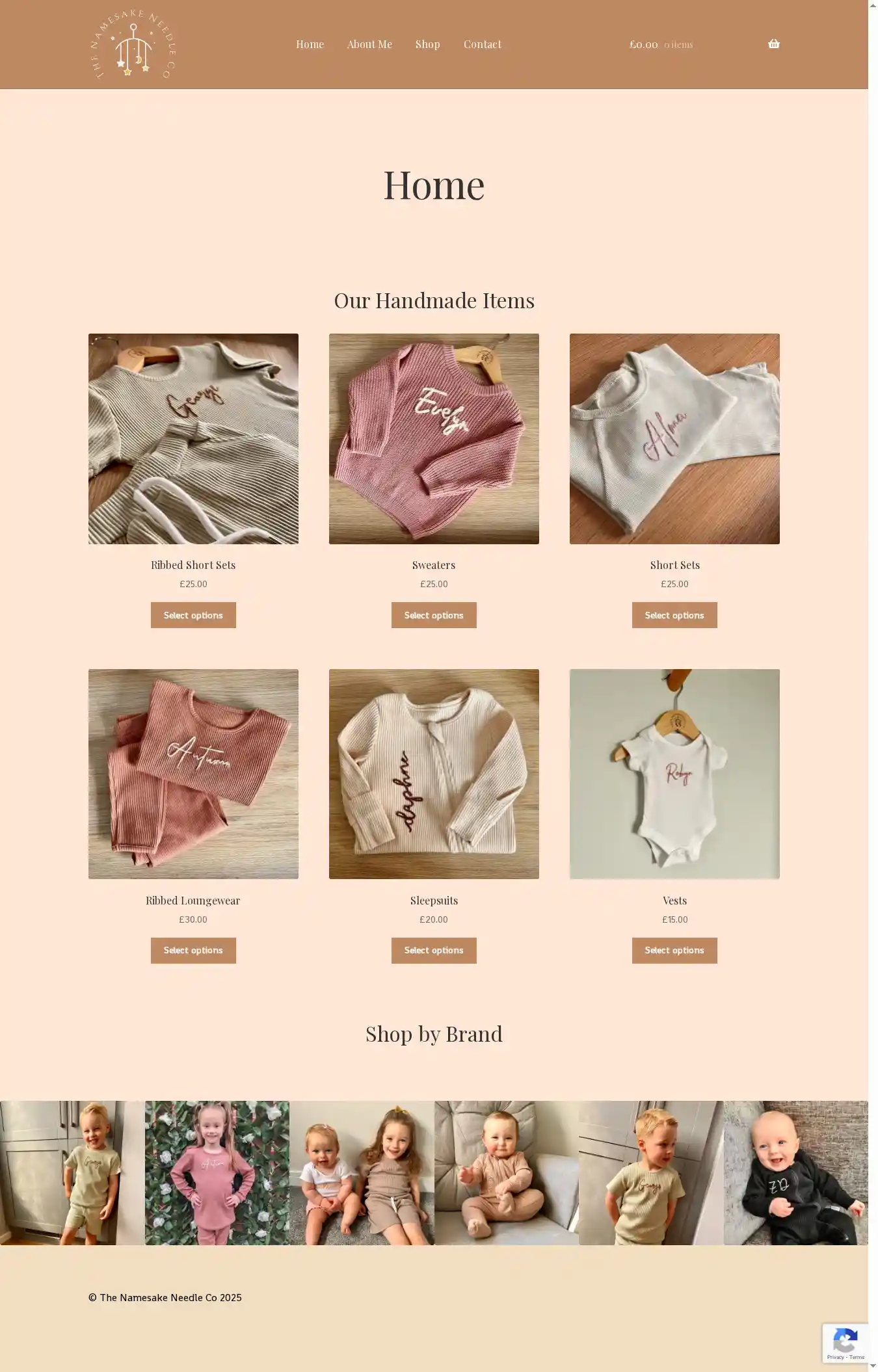Click the Ribbed Loungewear product title
Screen dimensions: 878x1372
pyautogui.click(x=193, y=901)
